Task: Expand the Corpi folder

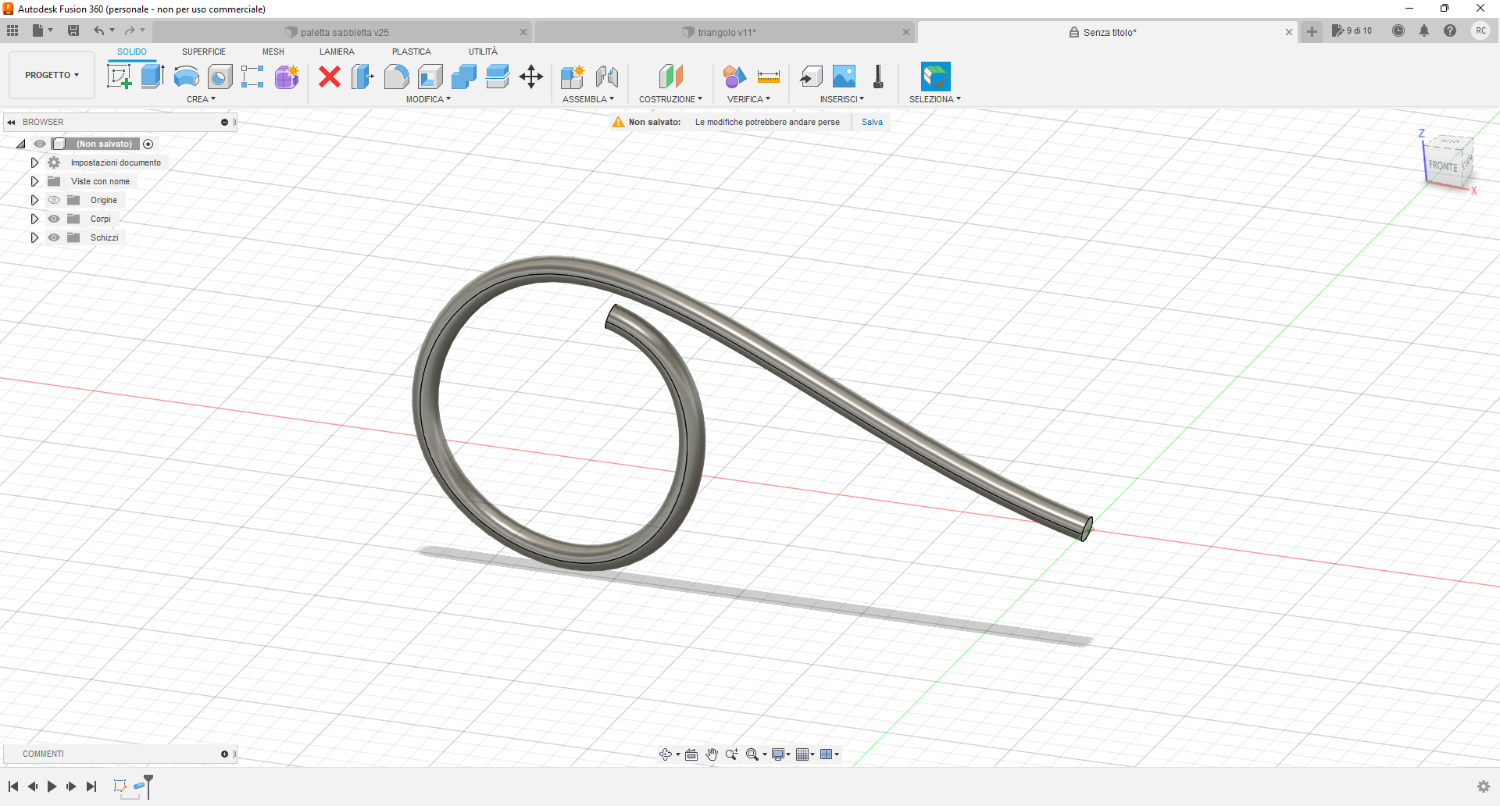Action: tap(34, 219)
